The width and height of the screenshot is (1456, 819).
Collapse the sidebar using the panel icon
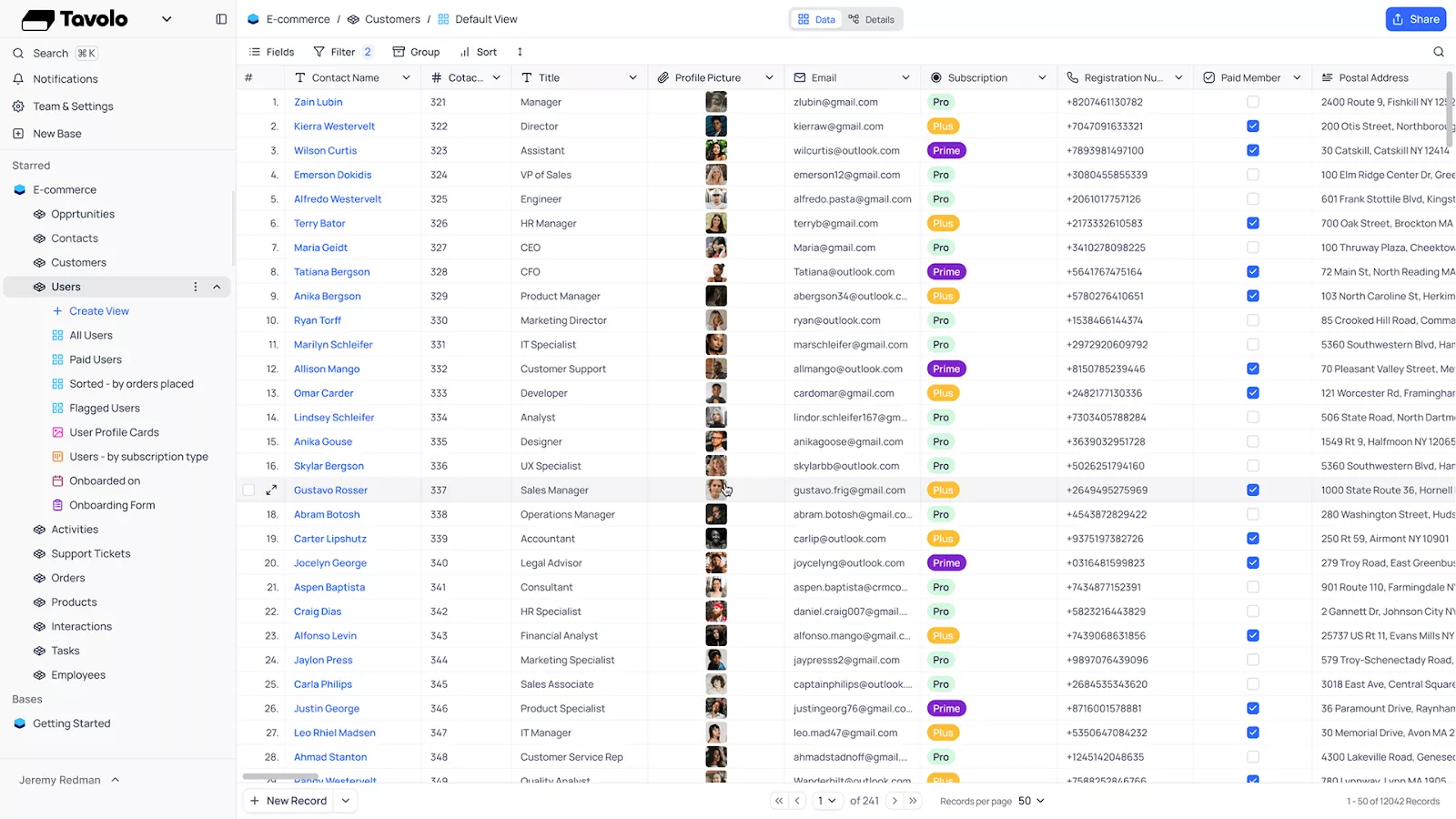(x=221, y=19)
